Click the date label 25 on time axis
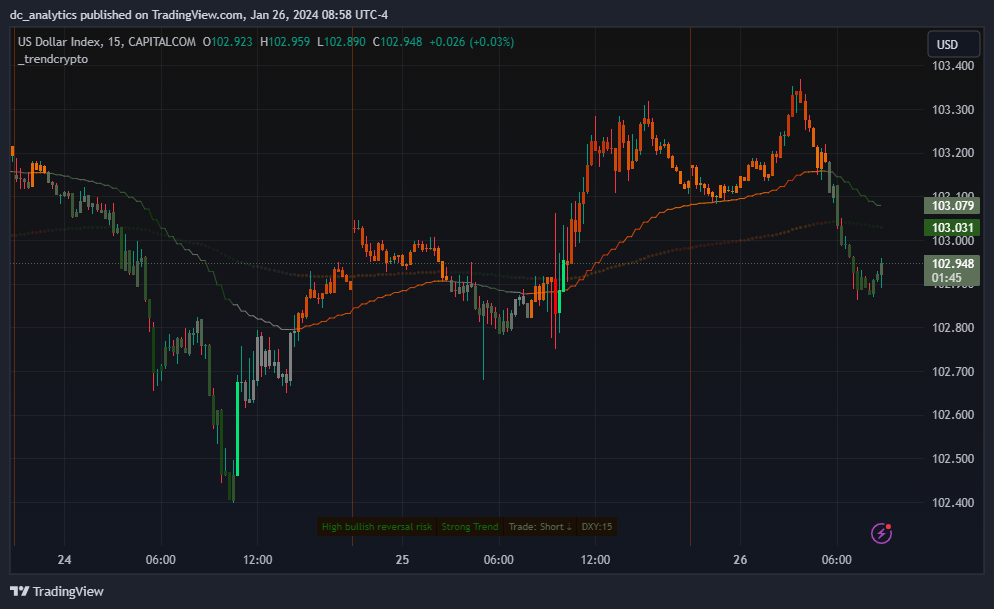This screenshot has height=609, width=994. point(402,560)
